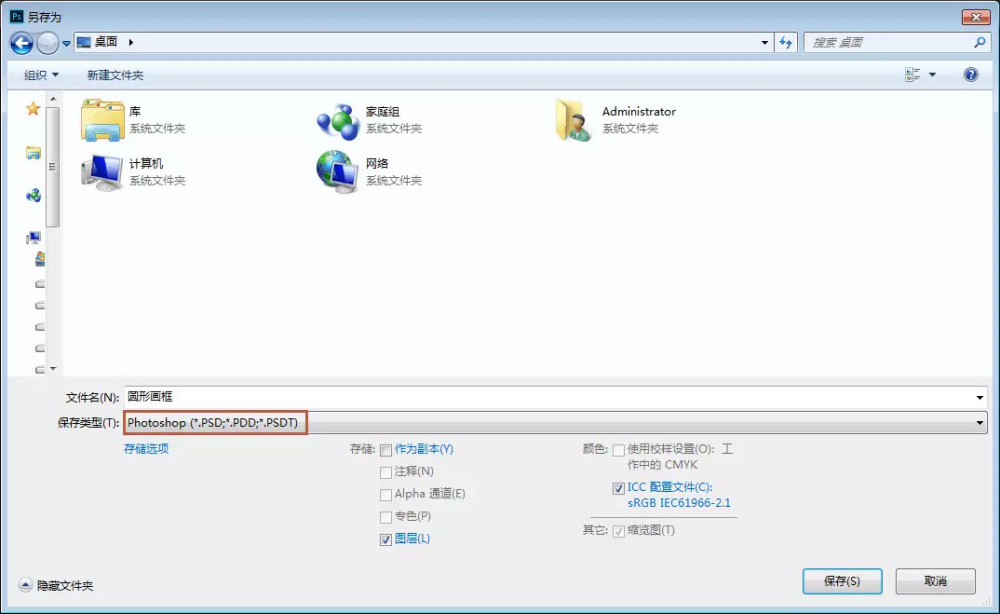Viewport: 1000px width, 614px height.
Task: Check the Alpha 通道 option
Action: 386,494
